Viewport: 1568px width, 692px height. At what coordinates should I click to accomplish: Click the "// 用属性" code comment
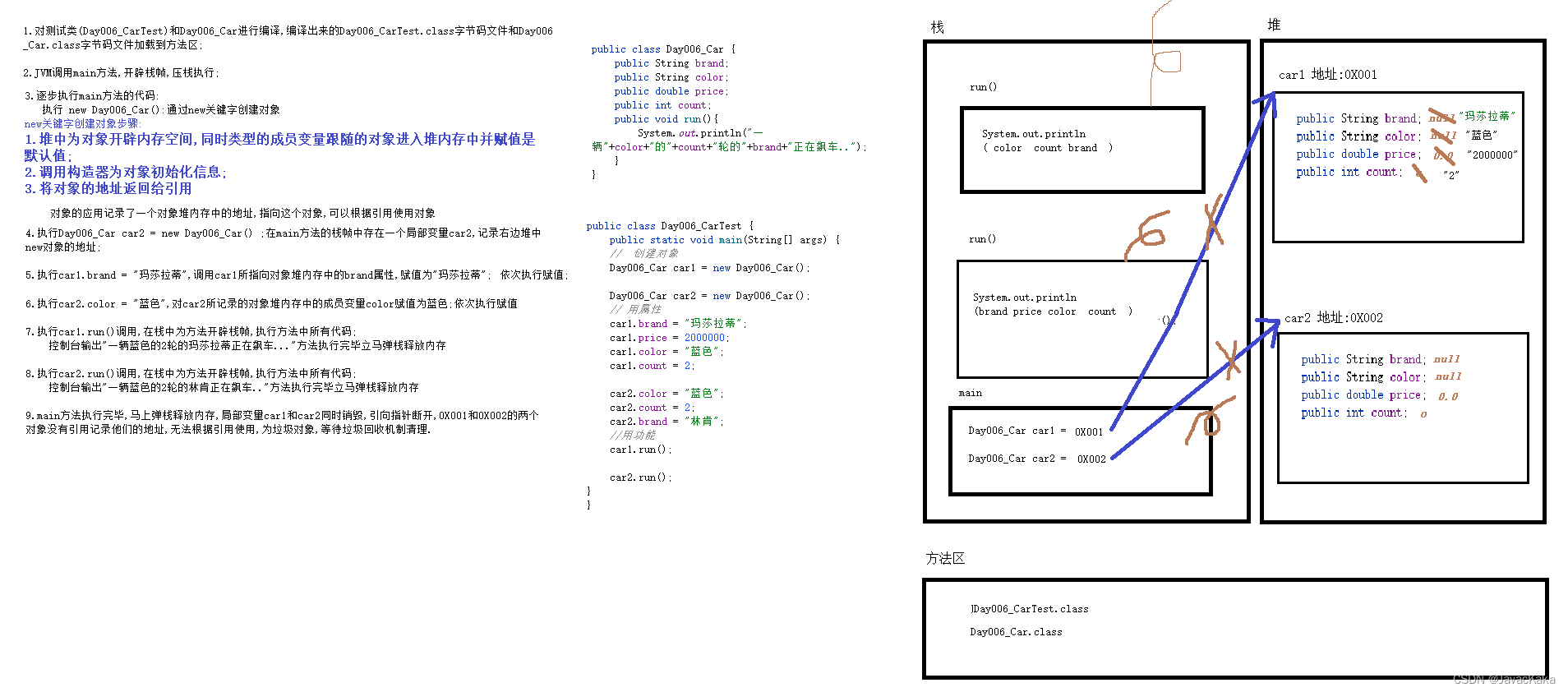(635, 310)
